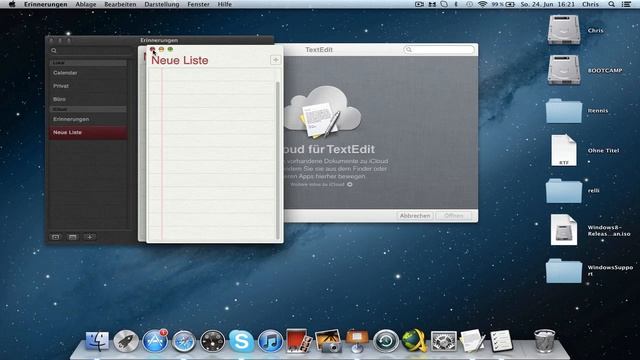Select the BOOTCAMP drive on desktop
Image resolution: width=640 pixels, height=360 pixels.
pos(564,70)
